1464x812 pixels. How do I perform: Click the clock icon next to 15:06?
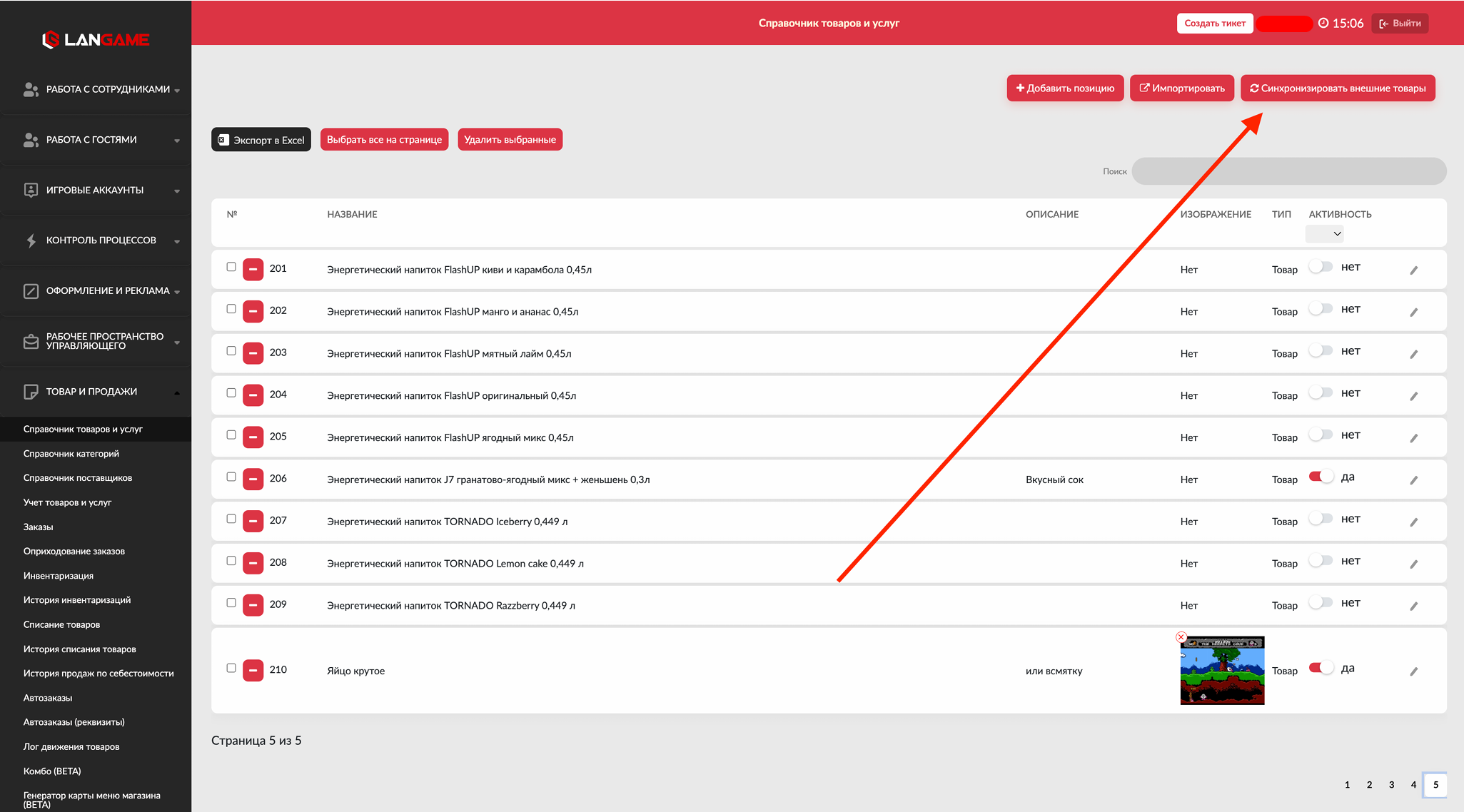[x=1323, y=24]
